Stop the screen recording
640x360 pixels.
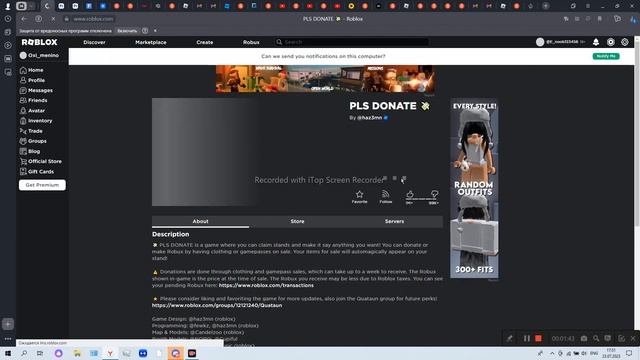(538, 338)
